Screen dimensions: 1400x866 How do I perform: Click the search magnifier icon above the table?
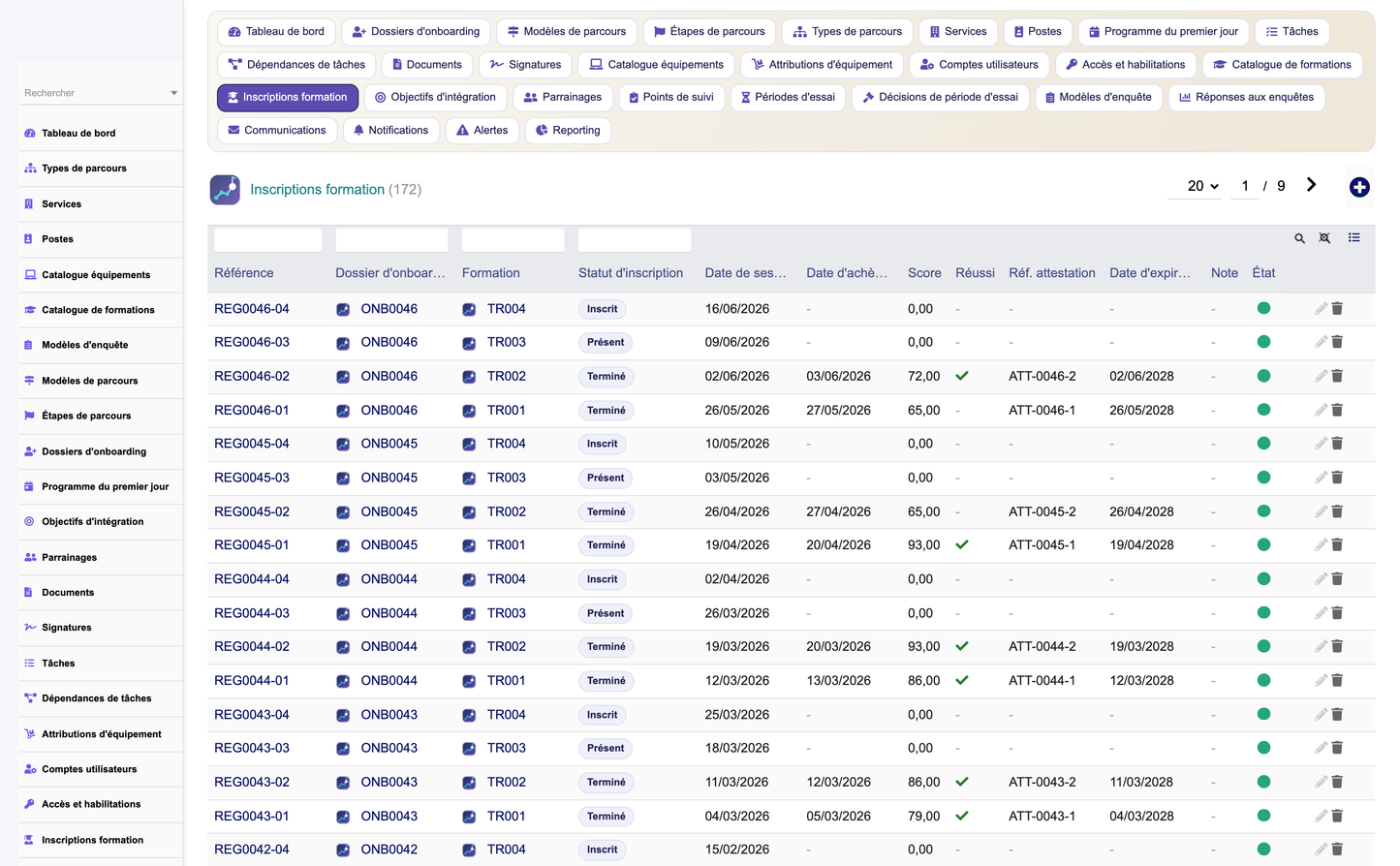click(1299, 238)
